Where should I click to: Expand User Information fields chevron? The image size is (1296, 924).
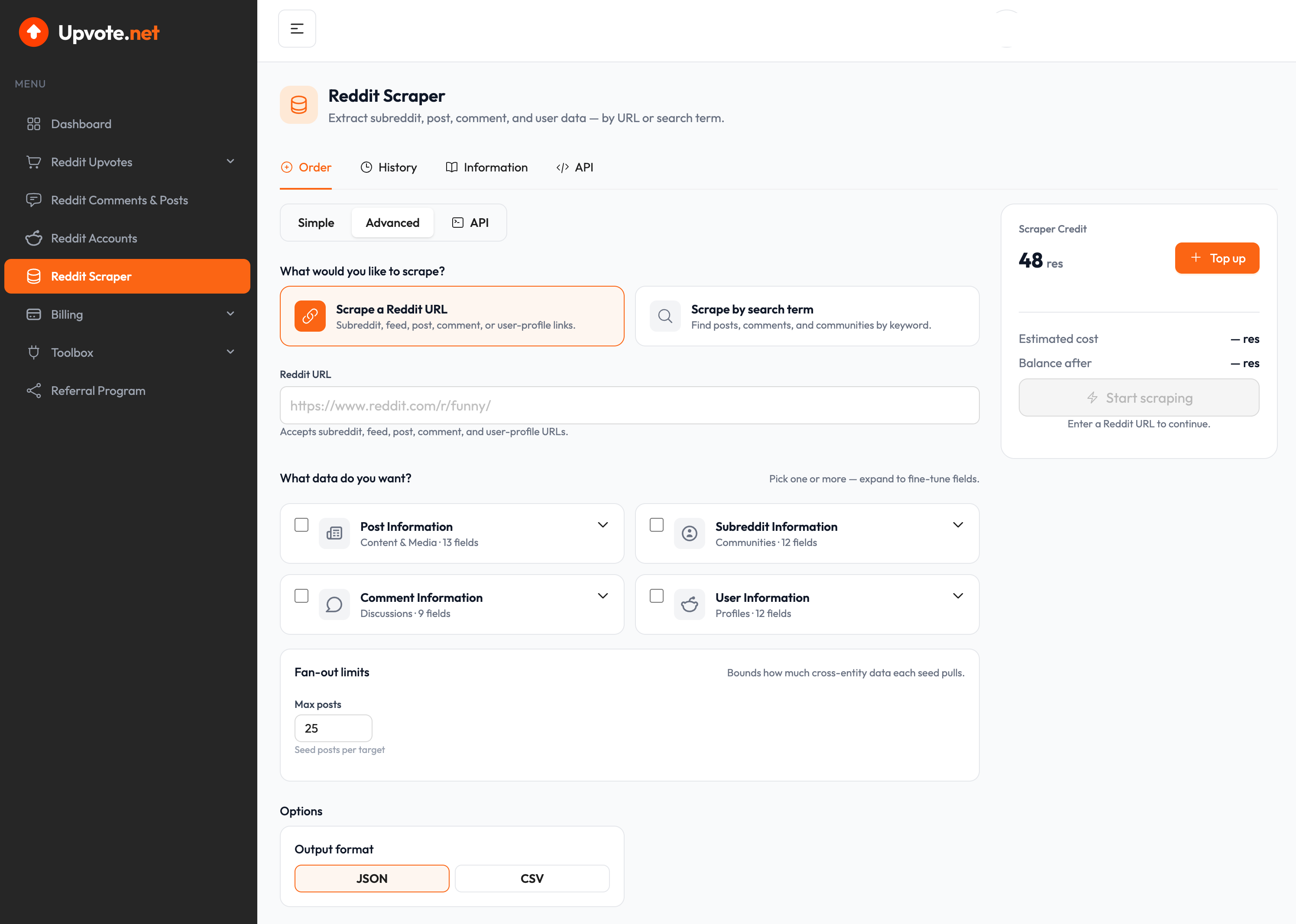[x=958, y=596]
